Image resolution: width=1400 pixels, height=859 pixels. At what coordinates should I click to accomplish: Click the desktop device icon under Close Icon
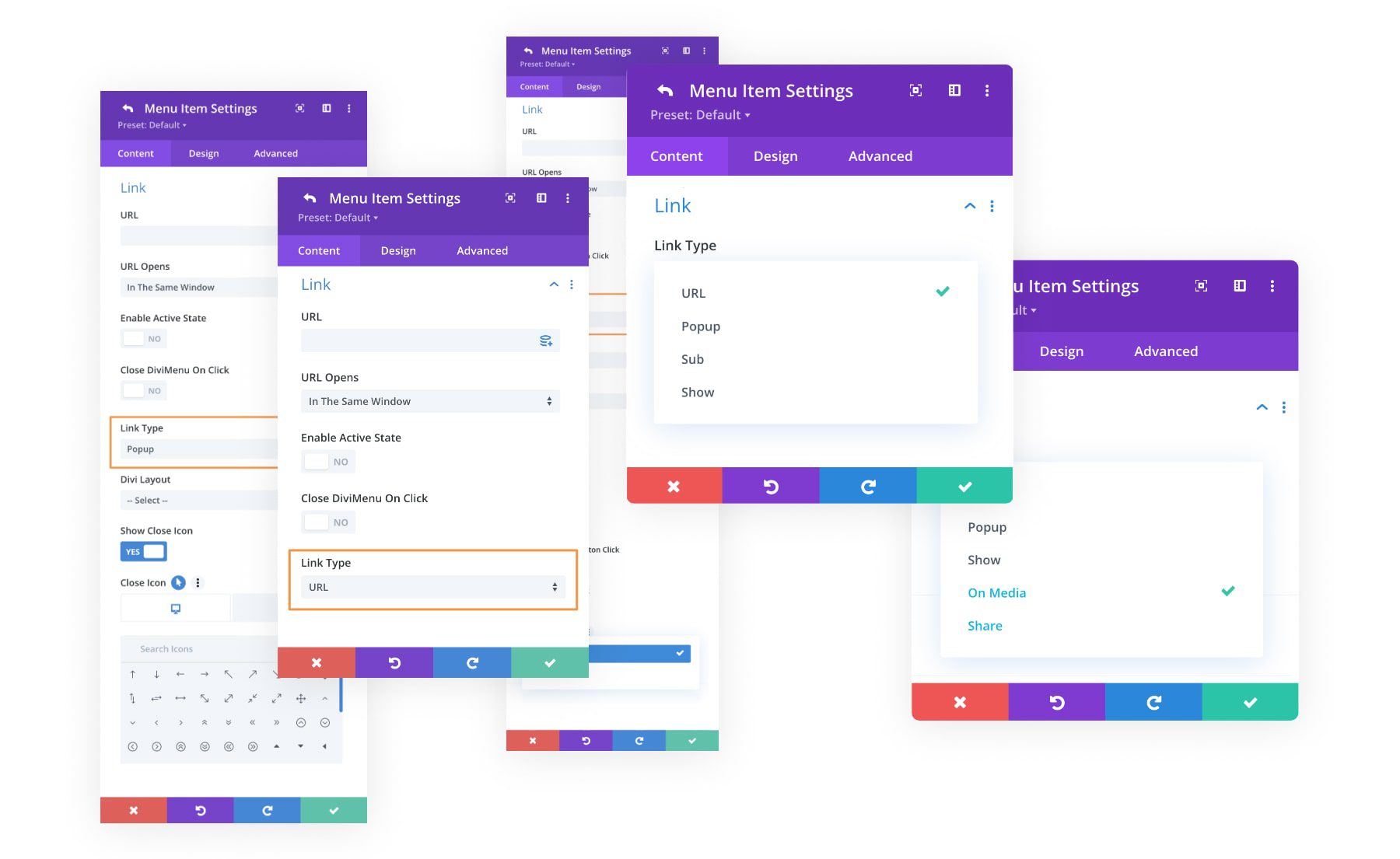[x=176, y=609]
